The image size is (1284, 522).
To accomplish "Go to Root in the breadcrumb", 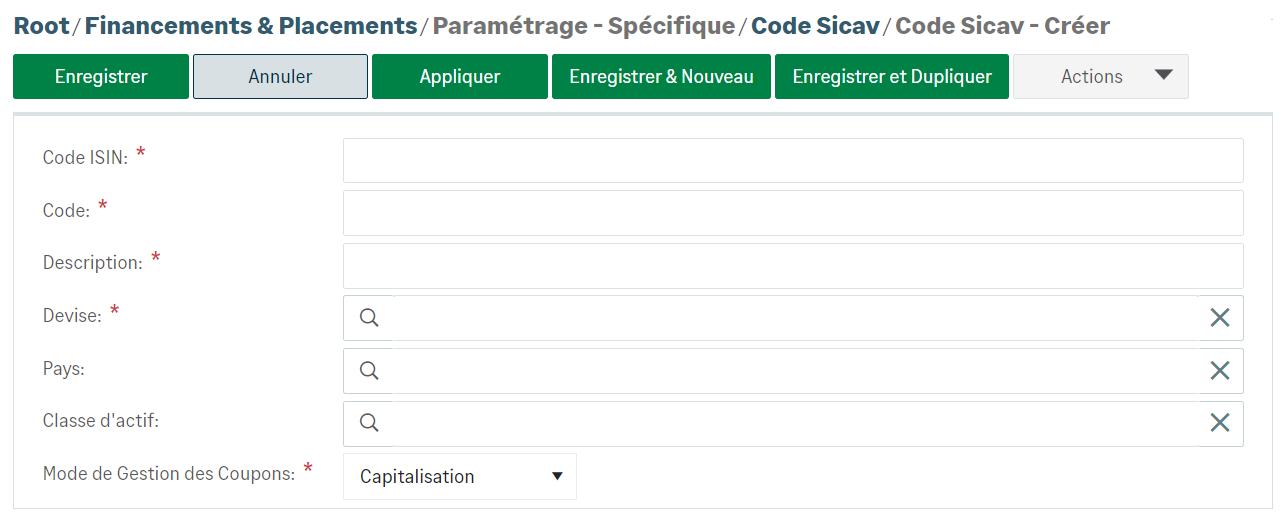I will point(42,26).
